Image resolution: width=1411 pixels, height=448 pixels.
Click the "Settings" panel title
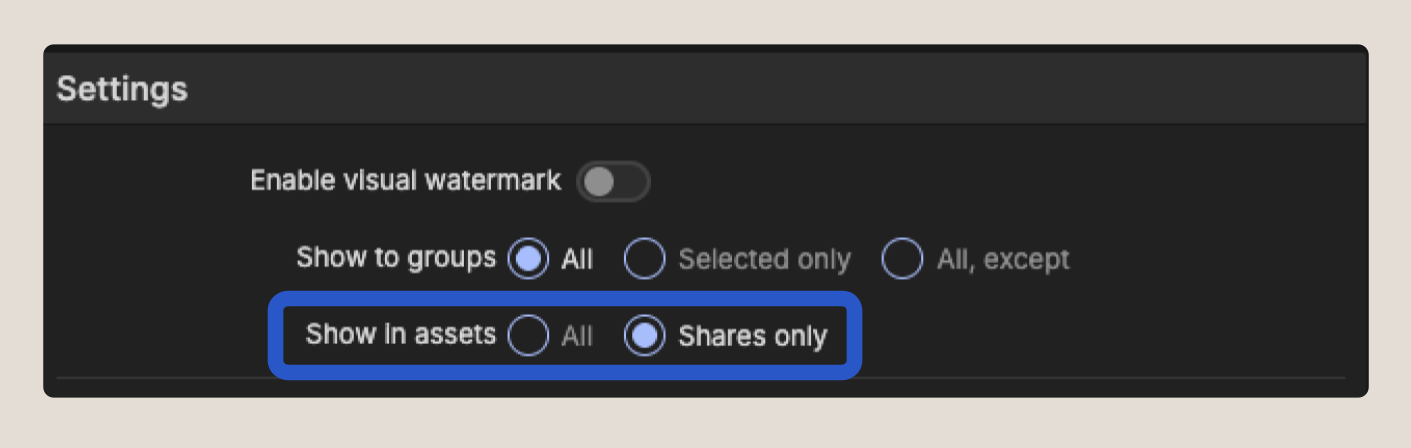[122, 89]
